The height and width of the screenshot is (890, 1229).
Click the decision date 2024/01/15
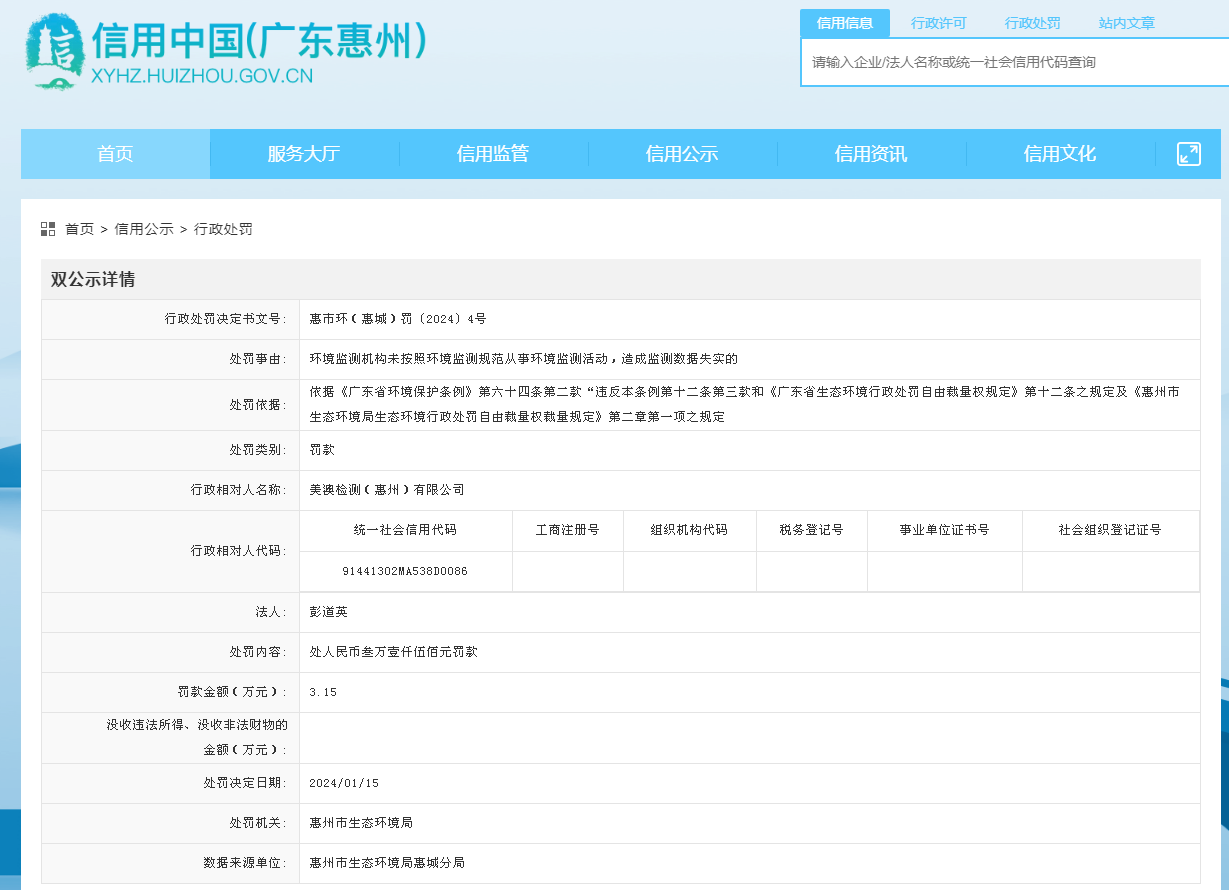[x=344, y=783]
